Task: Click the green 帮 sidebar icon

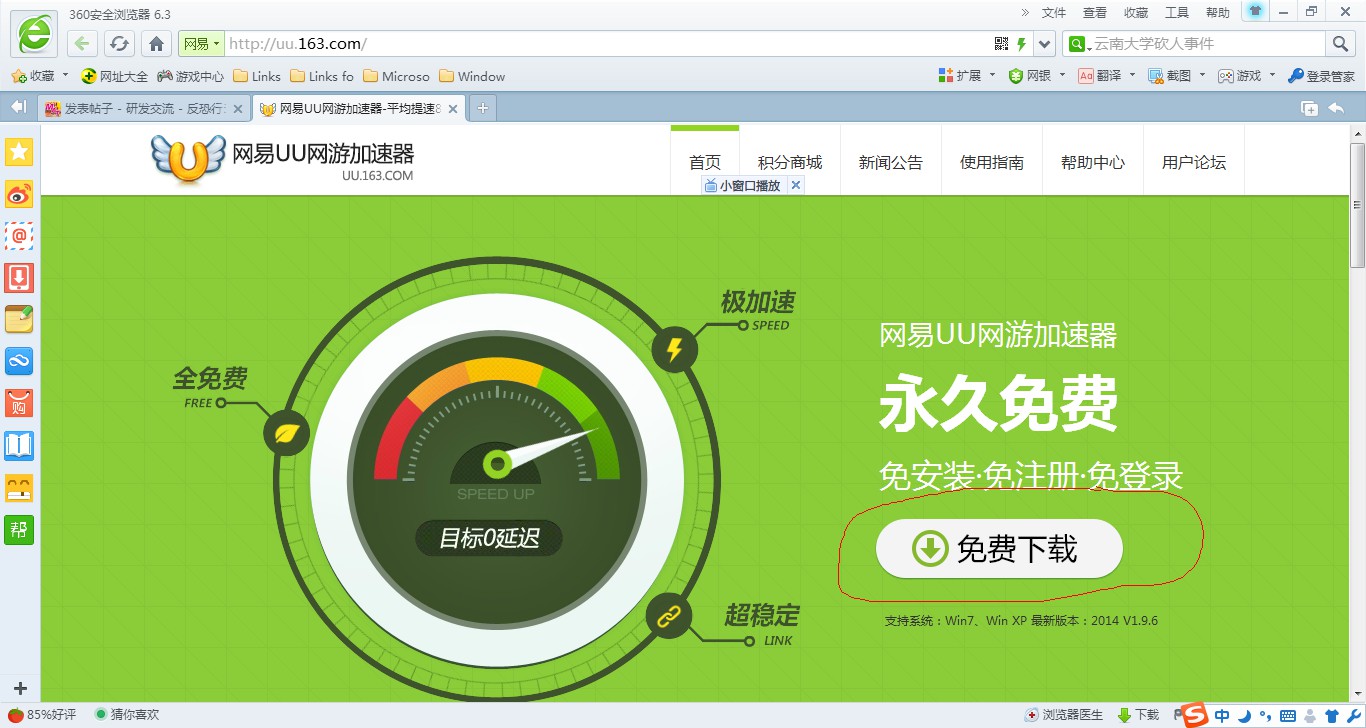Action: pos(19,529)
